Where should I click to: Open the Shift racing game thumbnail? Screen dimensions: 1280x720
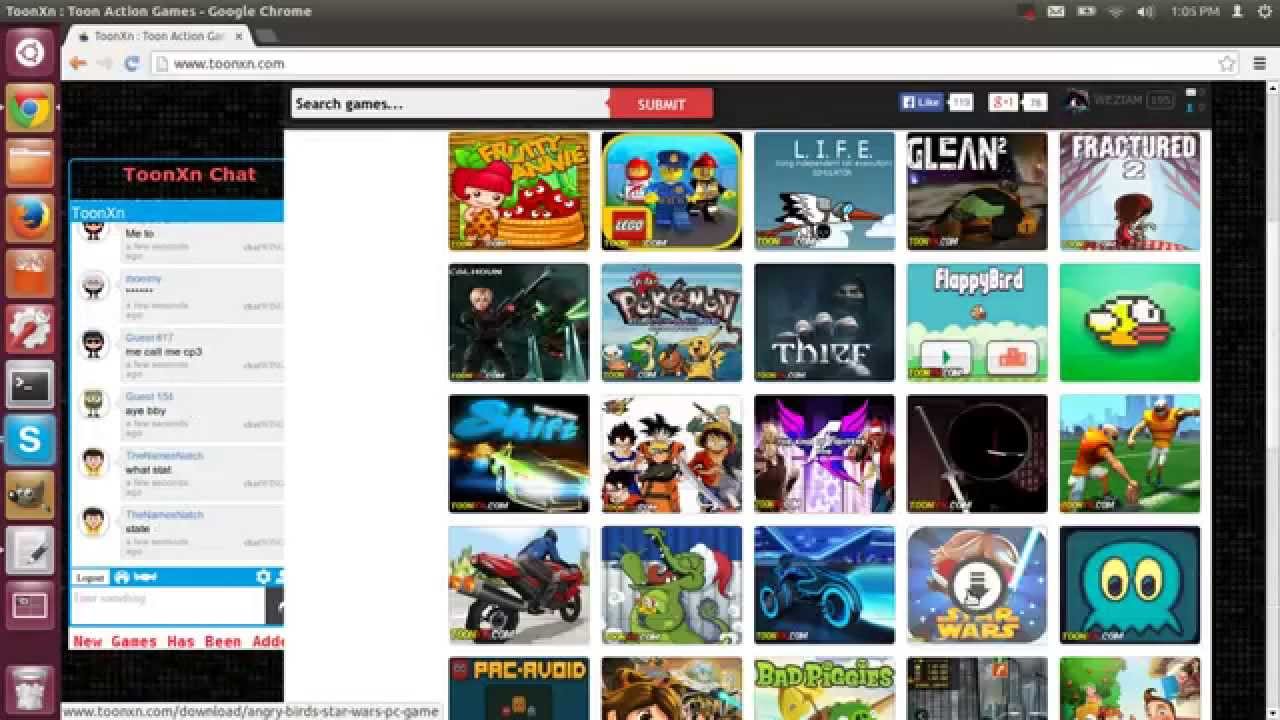coord(519,453)
